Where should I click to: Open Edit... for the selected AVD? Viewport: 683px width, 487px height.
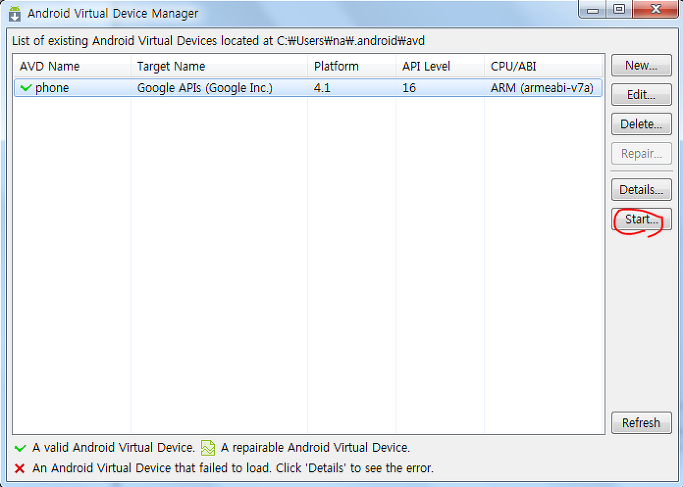641,95
